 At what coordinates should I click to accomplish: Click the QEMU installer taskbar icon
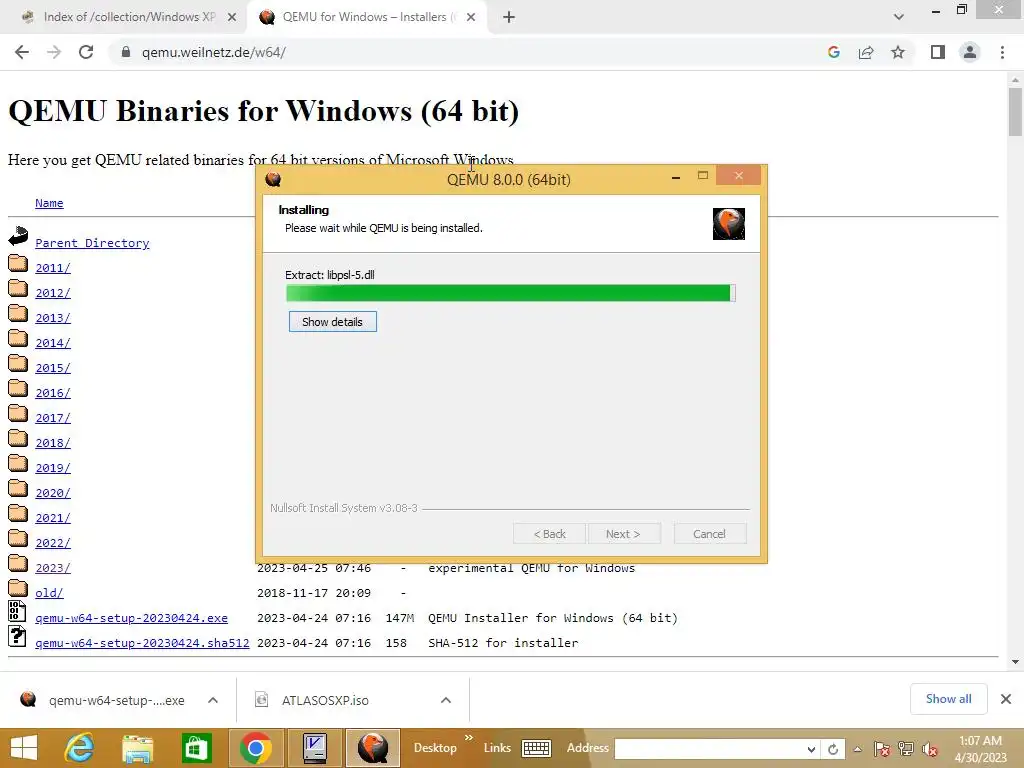pos(373,748)
